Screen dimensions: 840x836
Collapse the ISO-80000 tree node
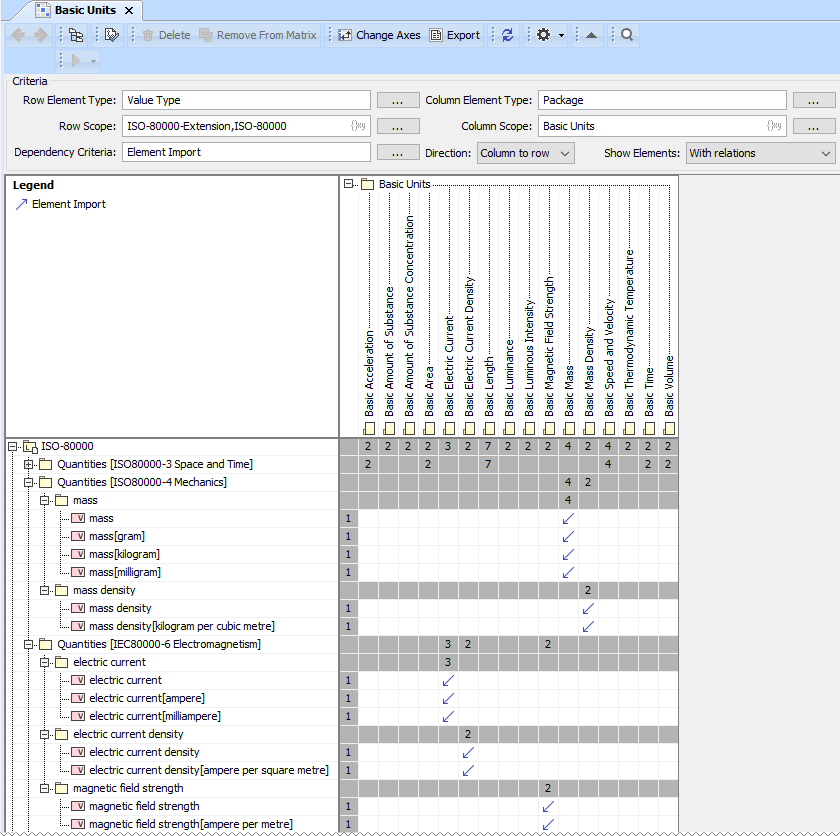12,447
